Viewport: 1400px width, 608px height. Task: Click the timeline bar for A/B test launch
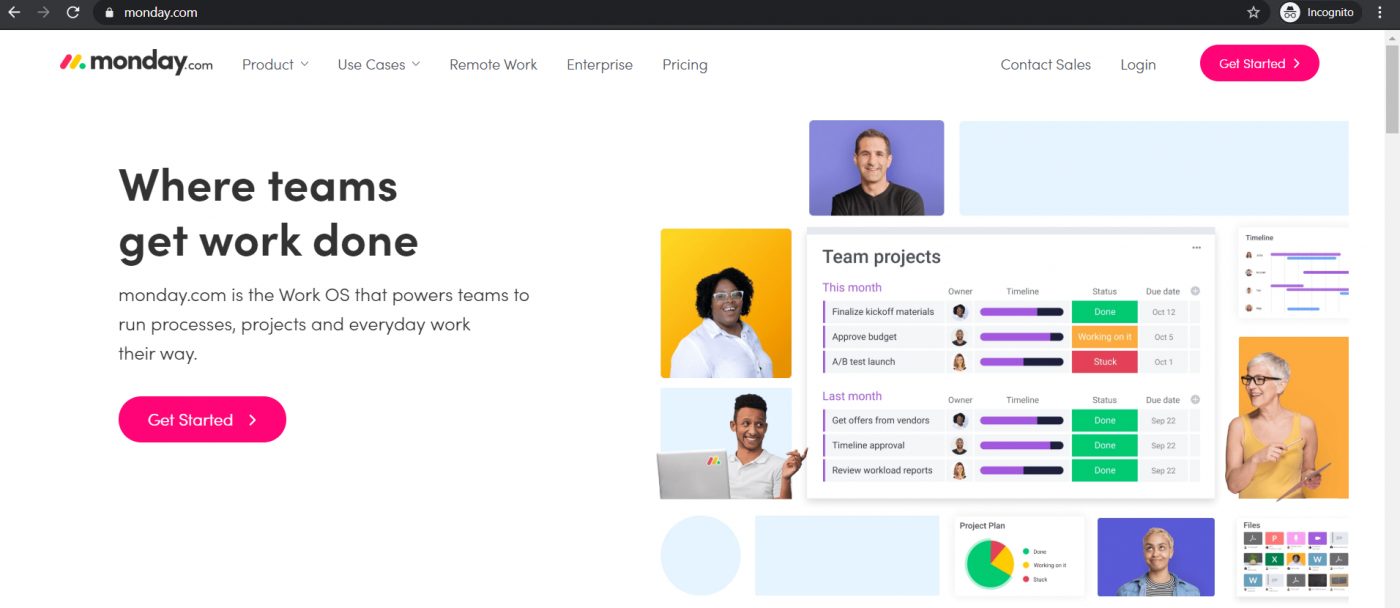(x=1022, y=362)
